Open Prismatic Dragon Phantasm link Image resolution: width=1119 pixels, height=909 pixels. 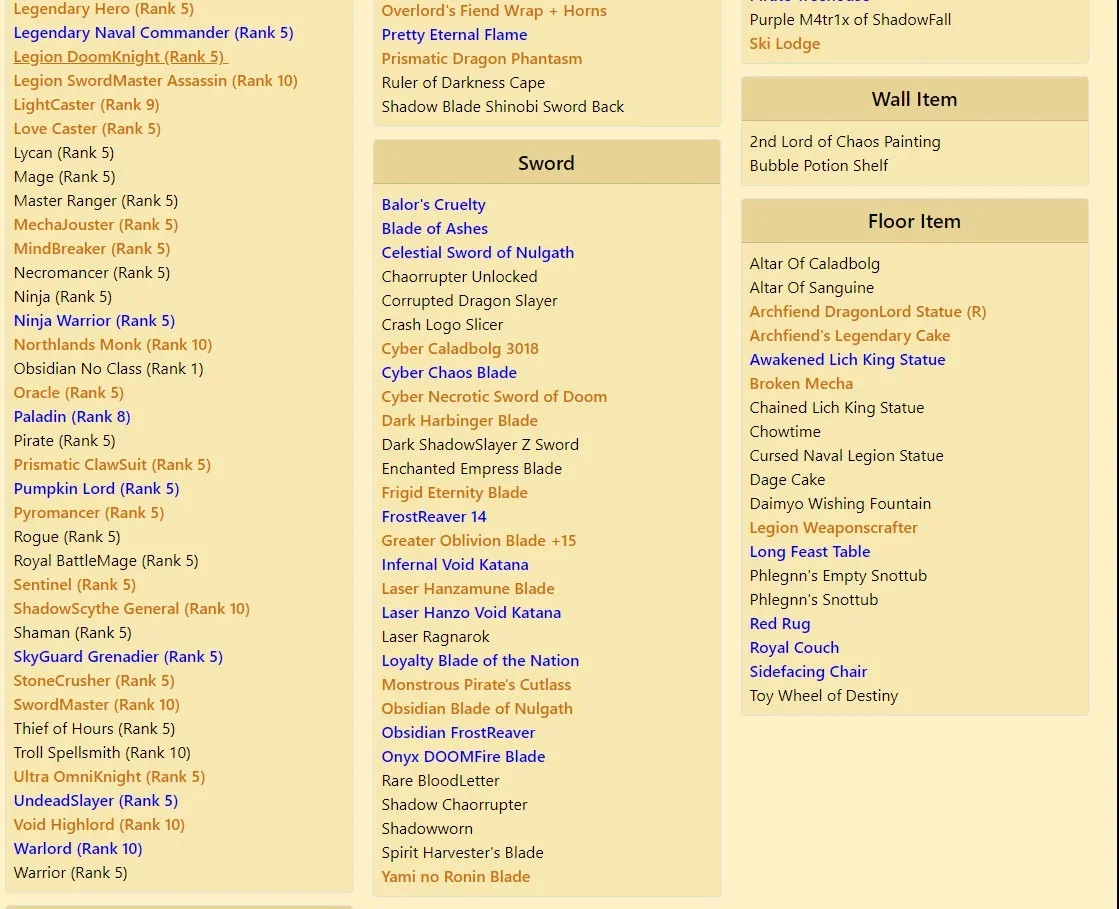[482, 59]
